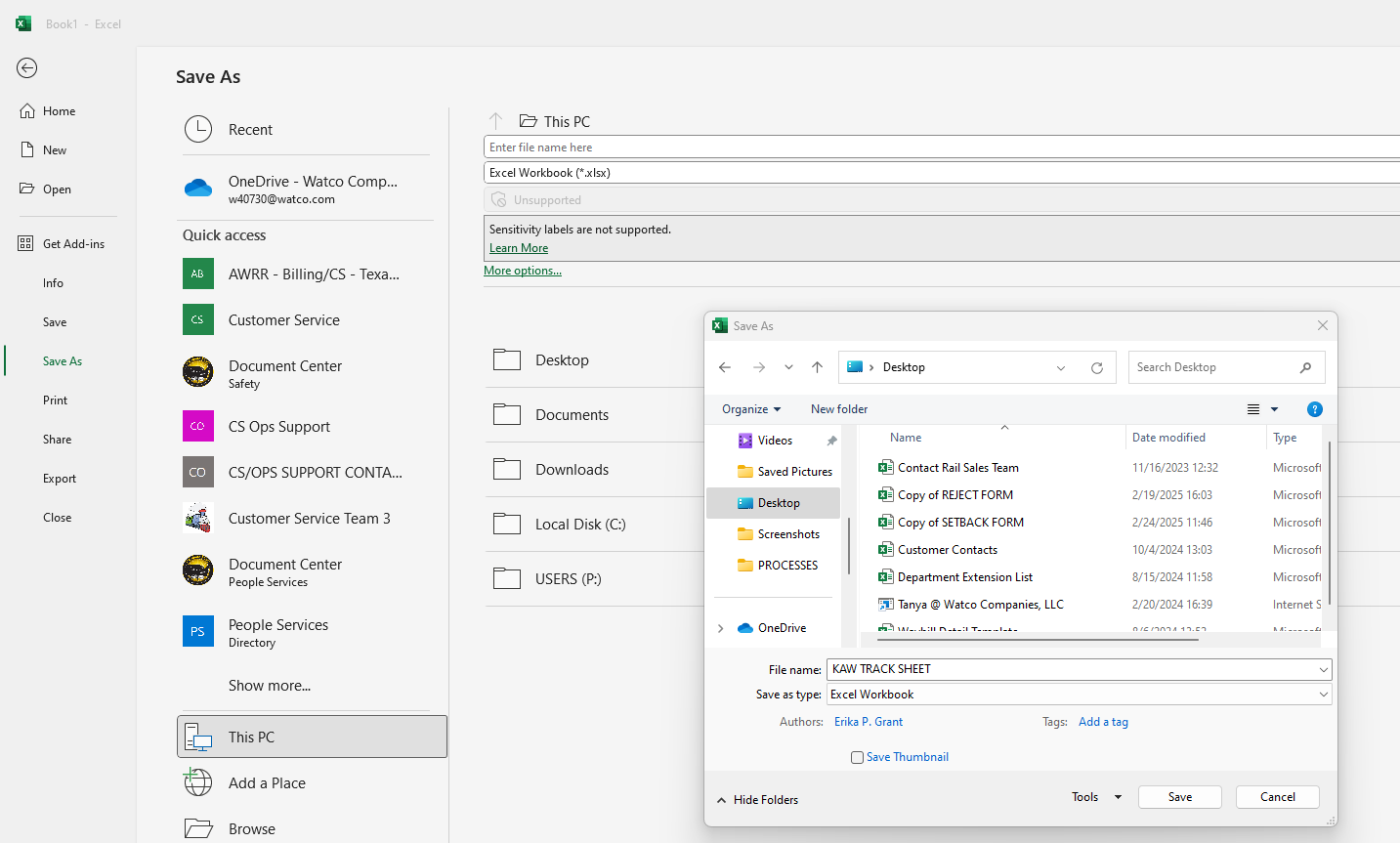Select Videos in the navigation pane
The image size is (1400, 843).
point(775,441)
